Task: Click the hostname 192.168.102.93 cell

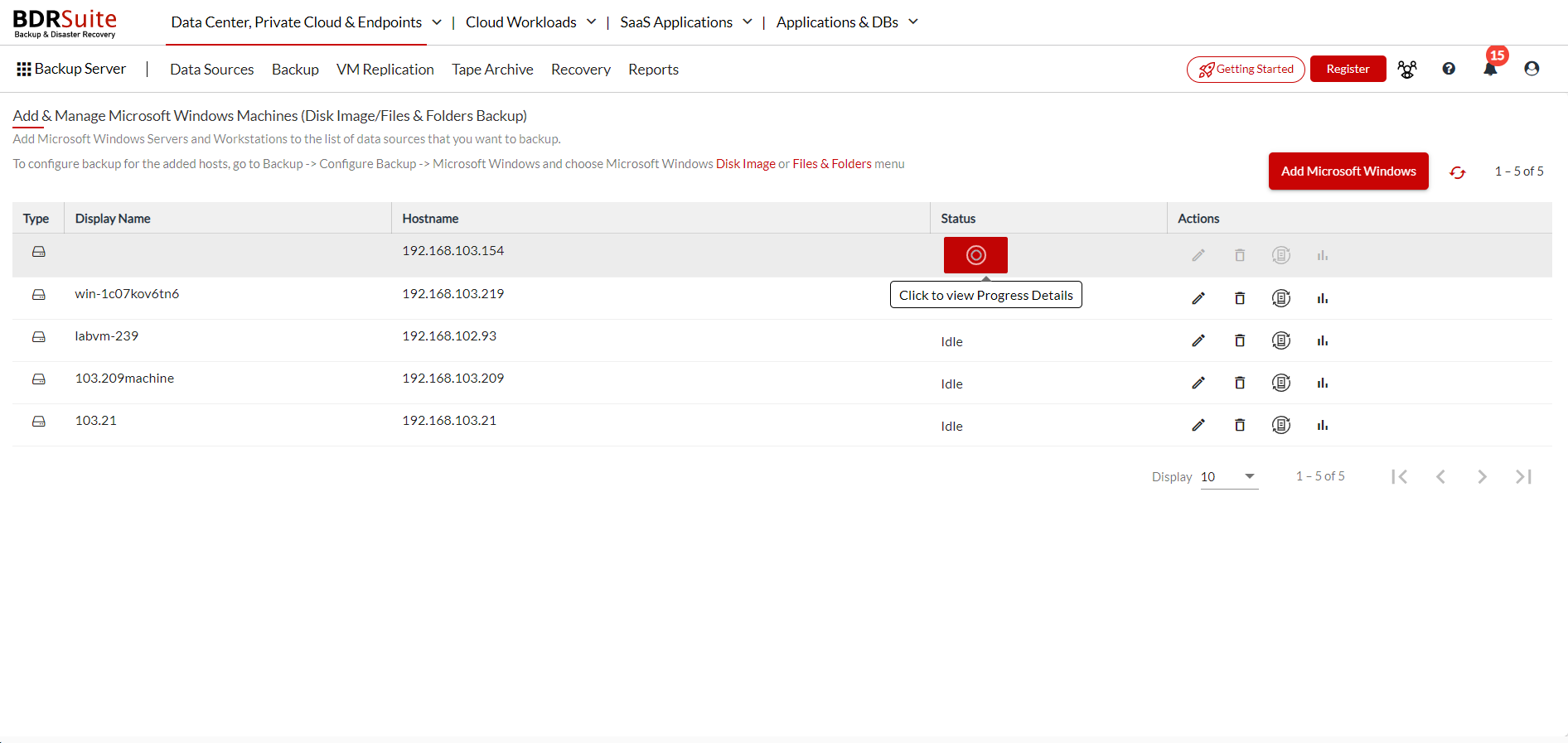Action: [x=449, y=336]
